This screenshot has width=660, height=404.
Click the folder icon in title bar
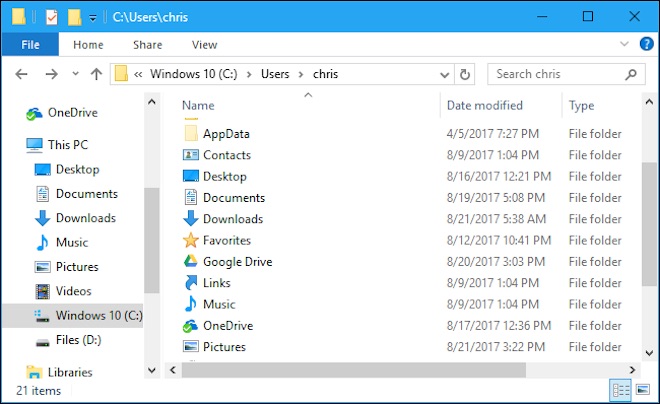[19, 17]
